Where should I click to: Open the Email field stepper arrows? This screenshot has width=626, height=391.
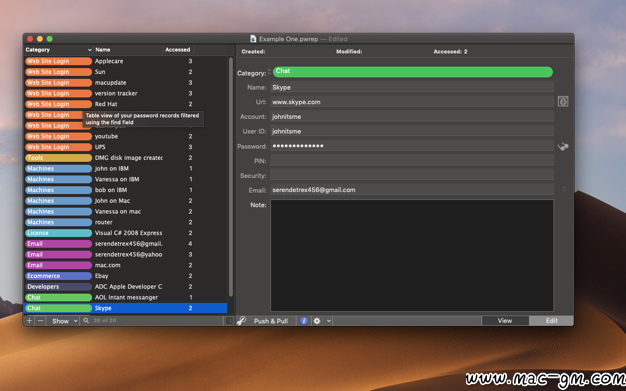(x=564, y=189)
